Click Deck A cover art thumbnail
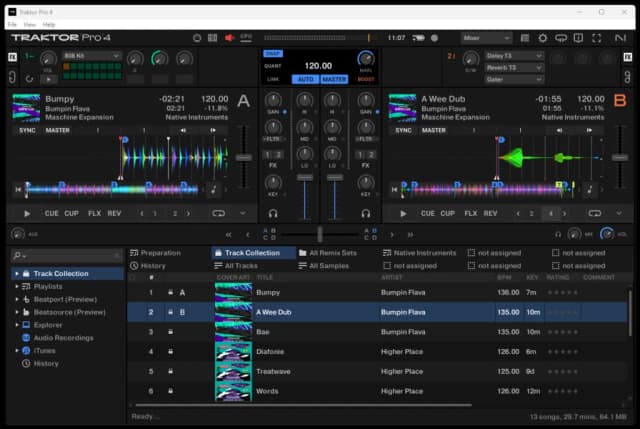 click(26, 108)
